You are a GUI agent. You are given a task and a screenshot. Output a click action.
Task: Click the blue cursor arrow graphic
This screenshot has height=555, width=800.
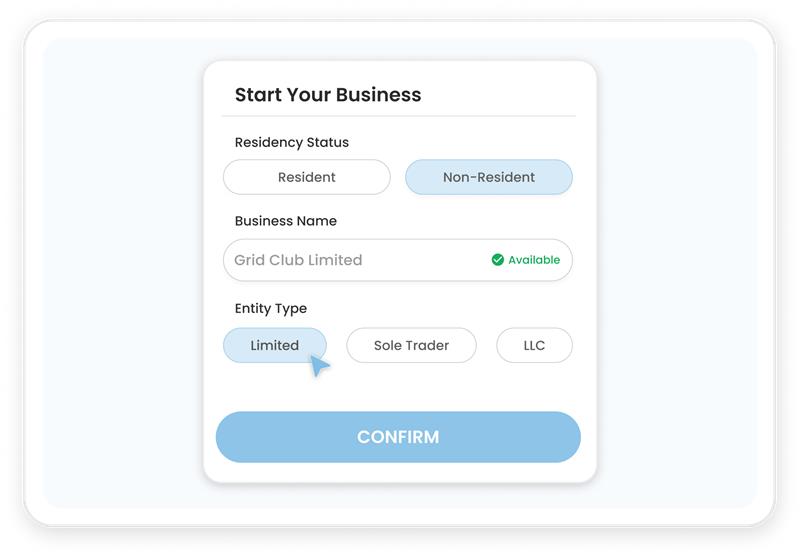(320, 366)
